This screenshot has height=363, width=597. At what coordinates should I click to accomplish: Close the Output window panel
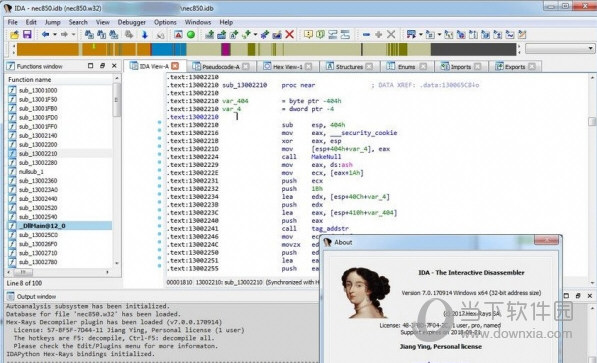590,296
